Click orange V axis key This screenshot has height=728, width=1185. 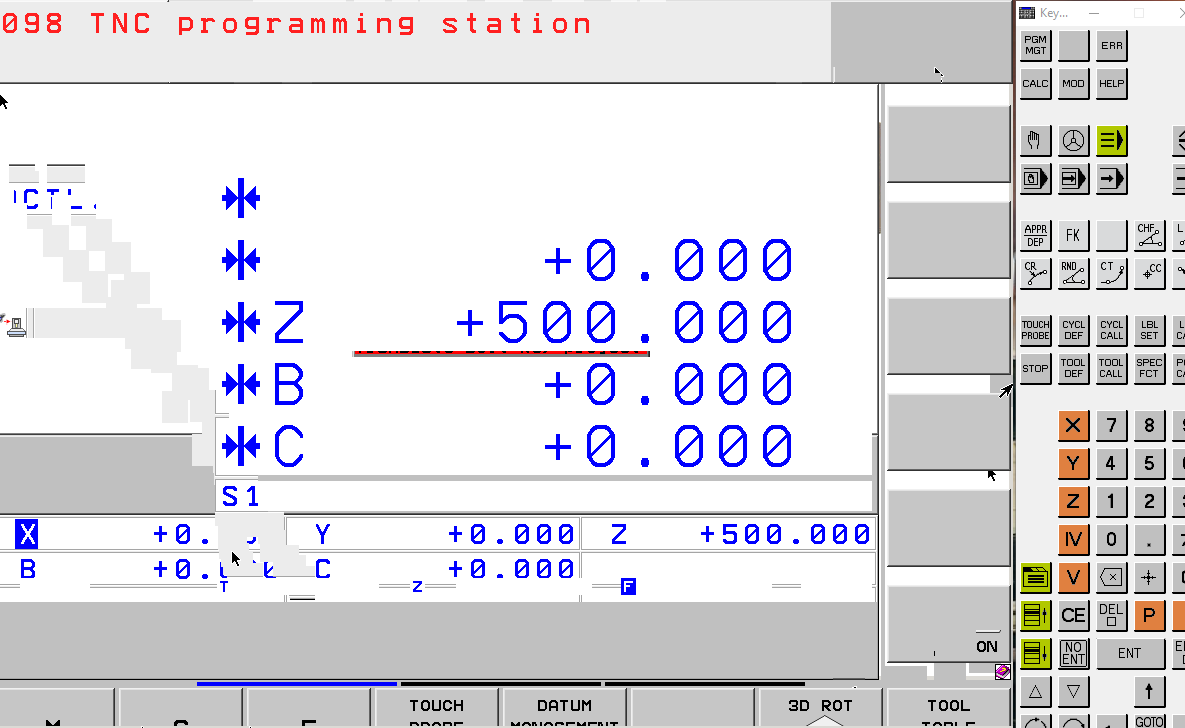pos(1073,578)
